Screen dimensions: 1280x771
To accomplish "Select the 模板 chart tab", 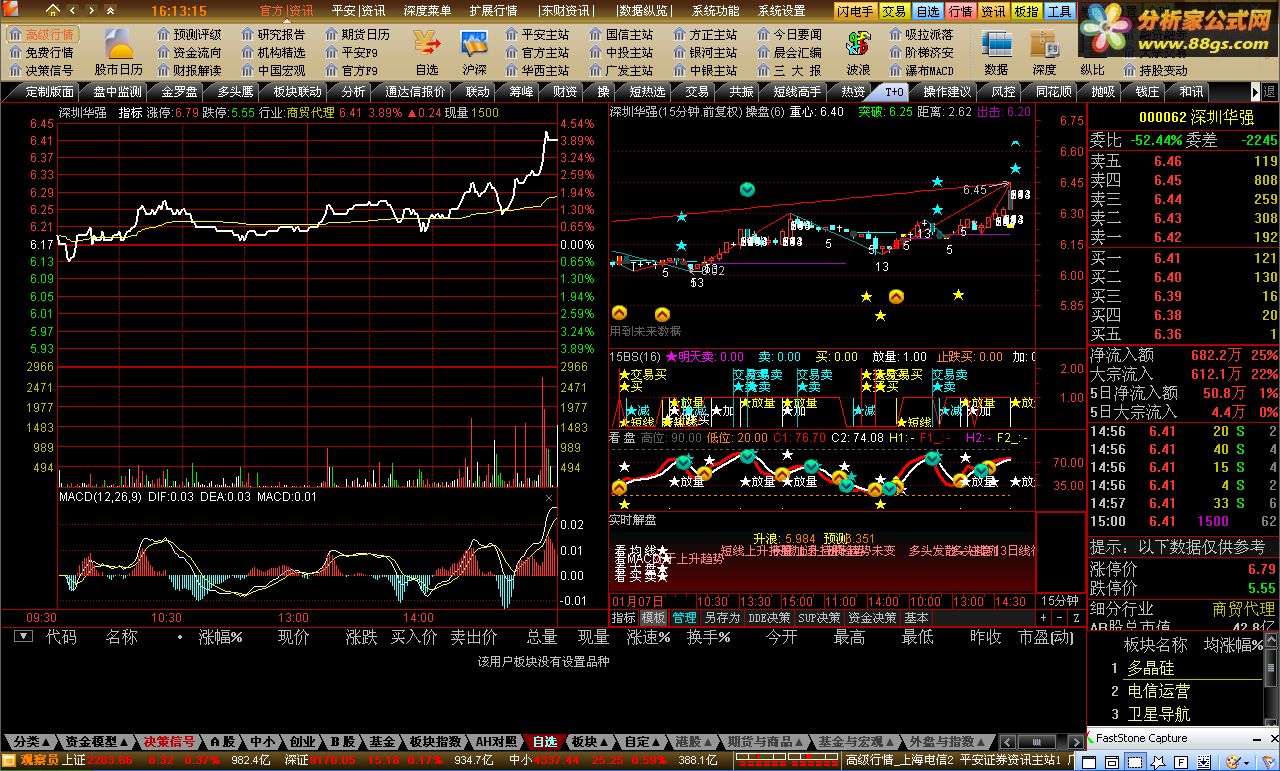I will pos(653,618).
